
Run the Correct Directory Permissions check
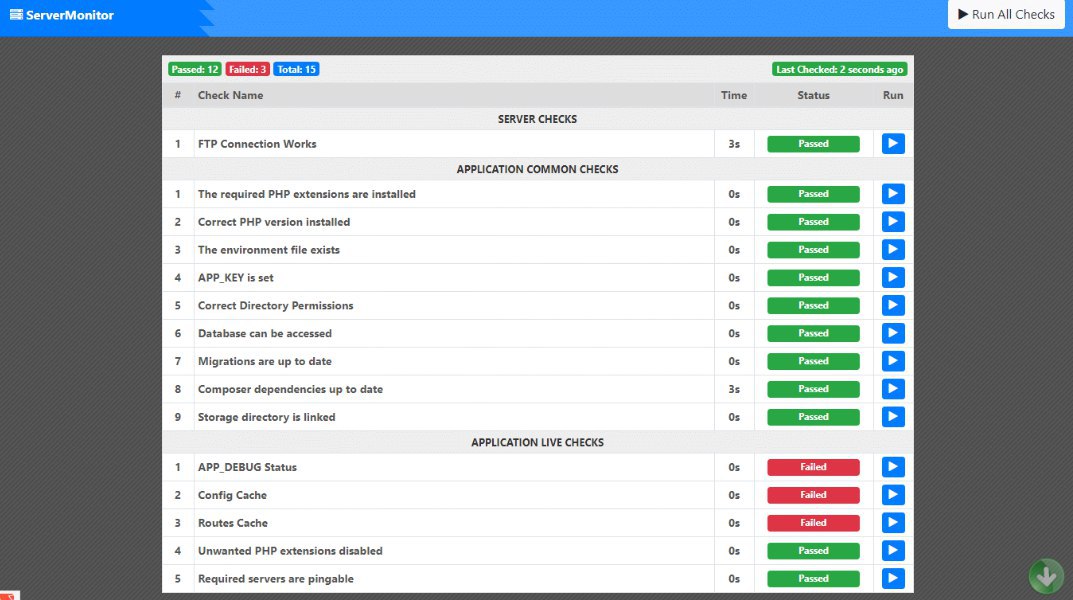(x=893, y=305)
